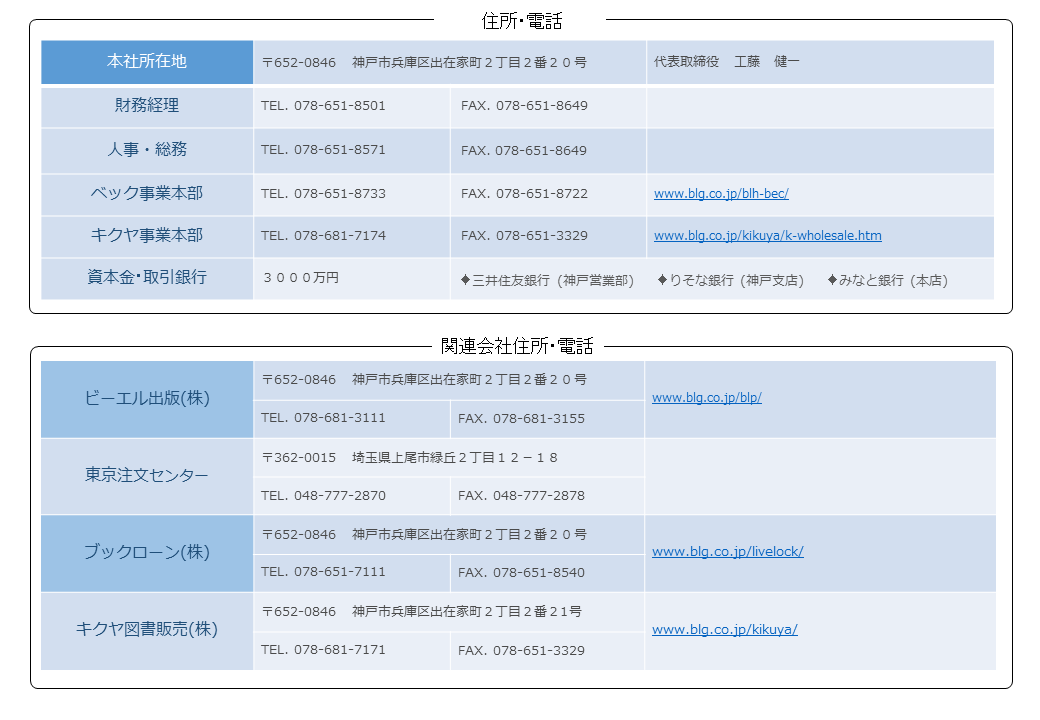Select the 資本金・取引銀行 row label
Viewport: 1040px width, 720px height.
click(x=147, y=277)
